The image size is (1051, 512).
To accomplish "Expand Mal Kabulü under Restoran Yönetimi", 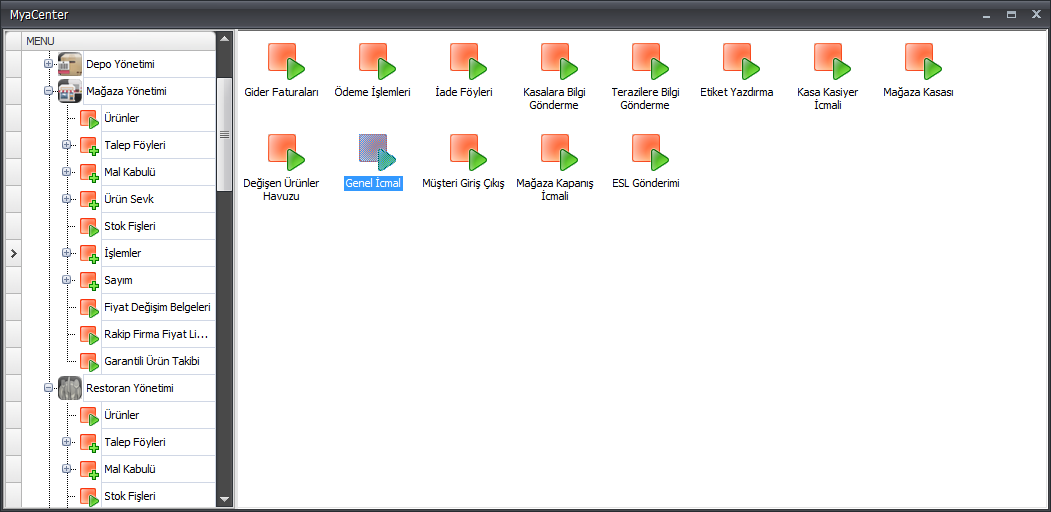I will tap(66, 468).
